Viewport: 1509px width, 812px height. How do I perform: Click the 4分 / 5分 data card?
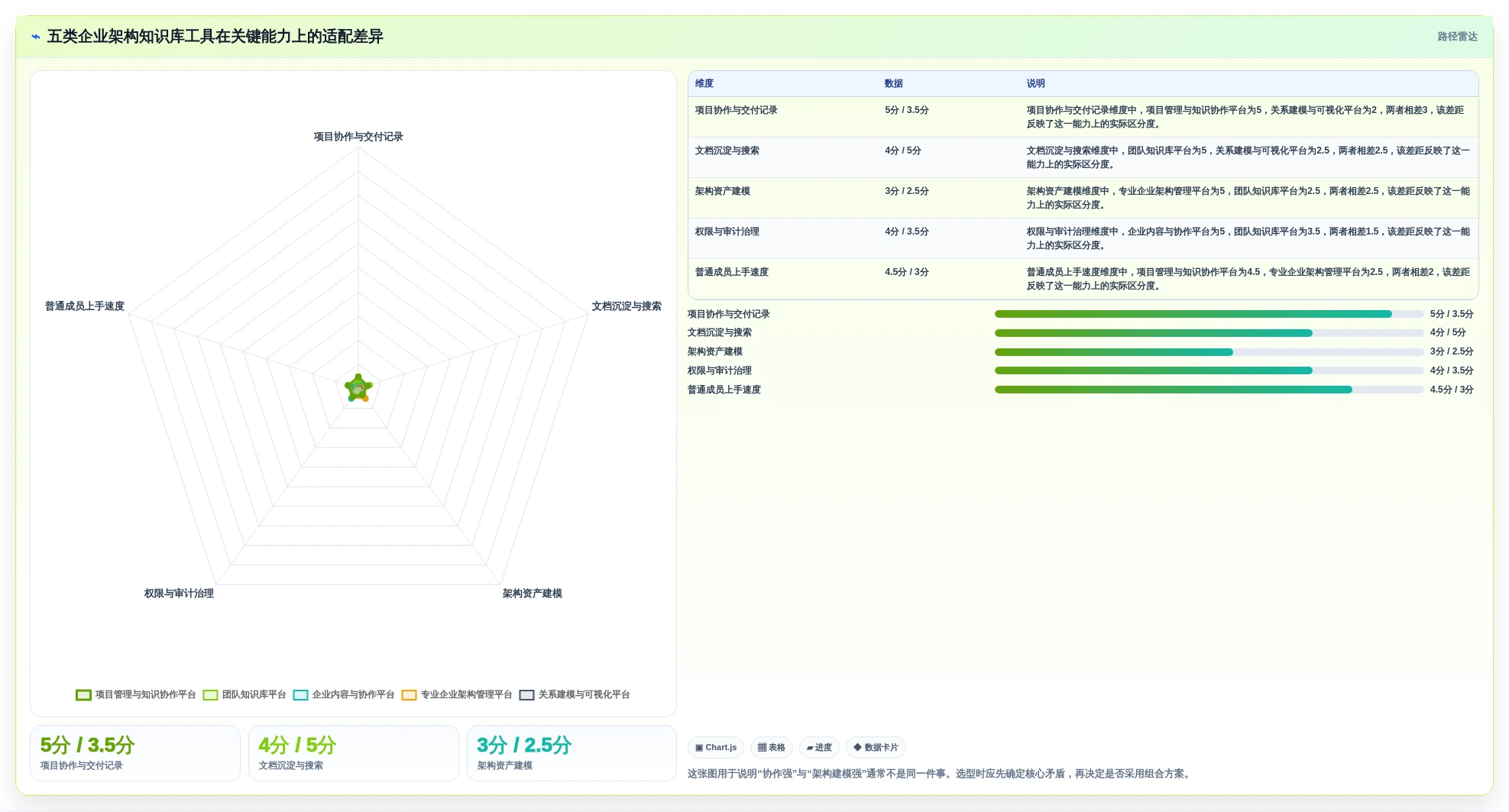[354, 753]
